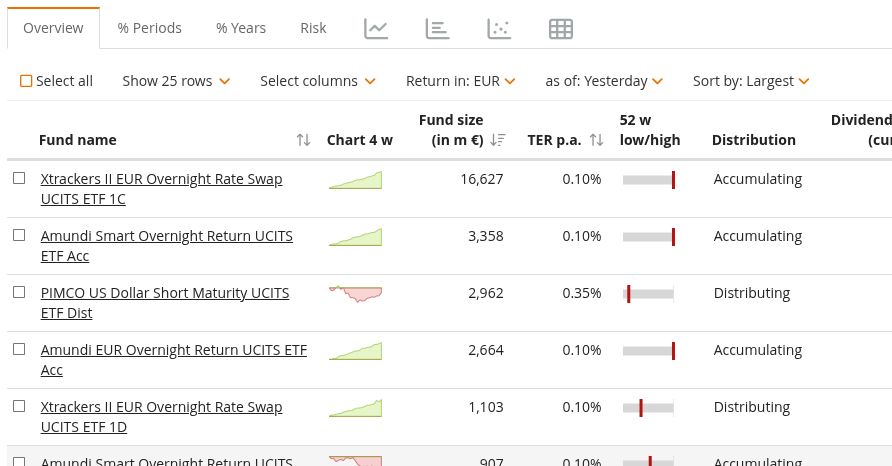
Task: Open Amundi Smart Overnight Return UCITS ETF Acc link
Action: click(167, 246)
